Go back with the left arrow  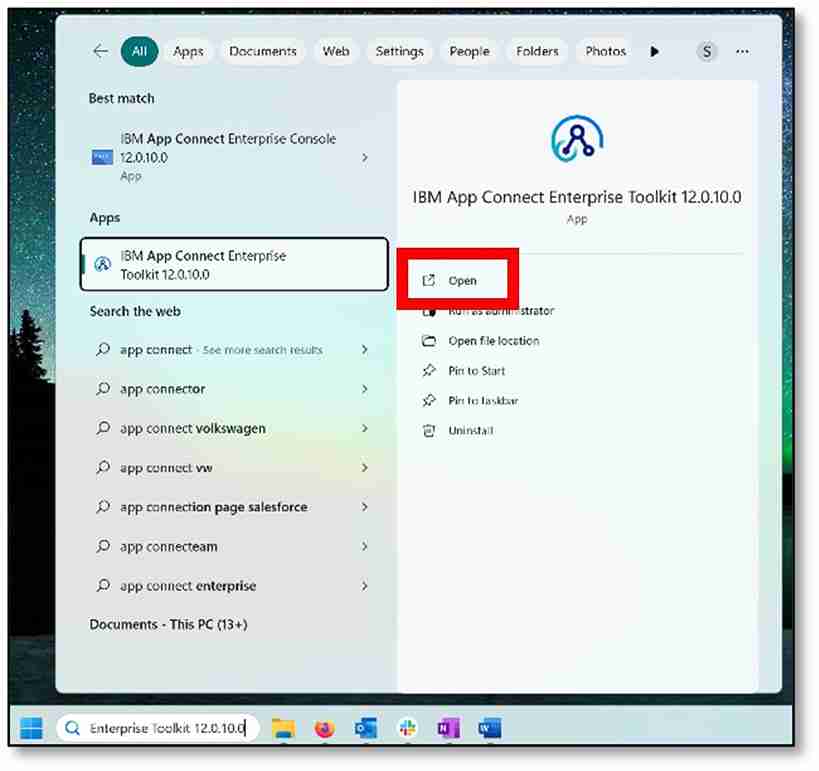coord(100,51)
